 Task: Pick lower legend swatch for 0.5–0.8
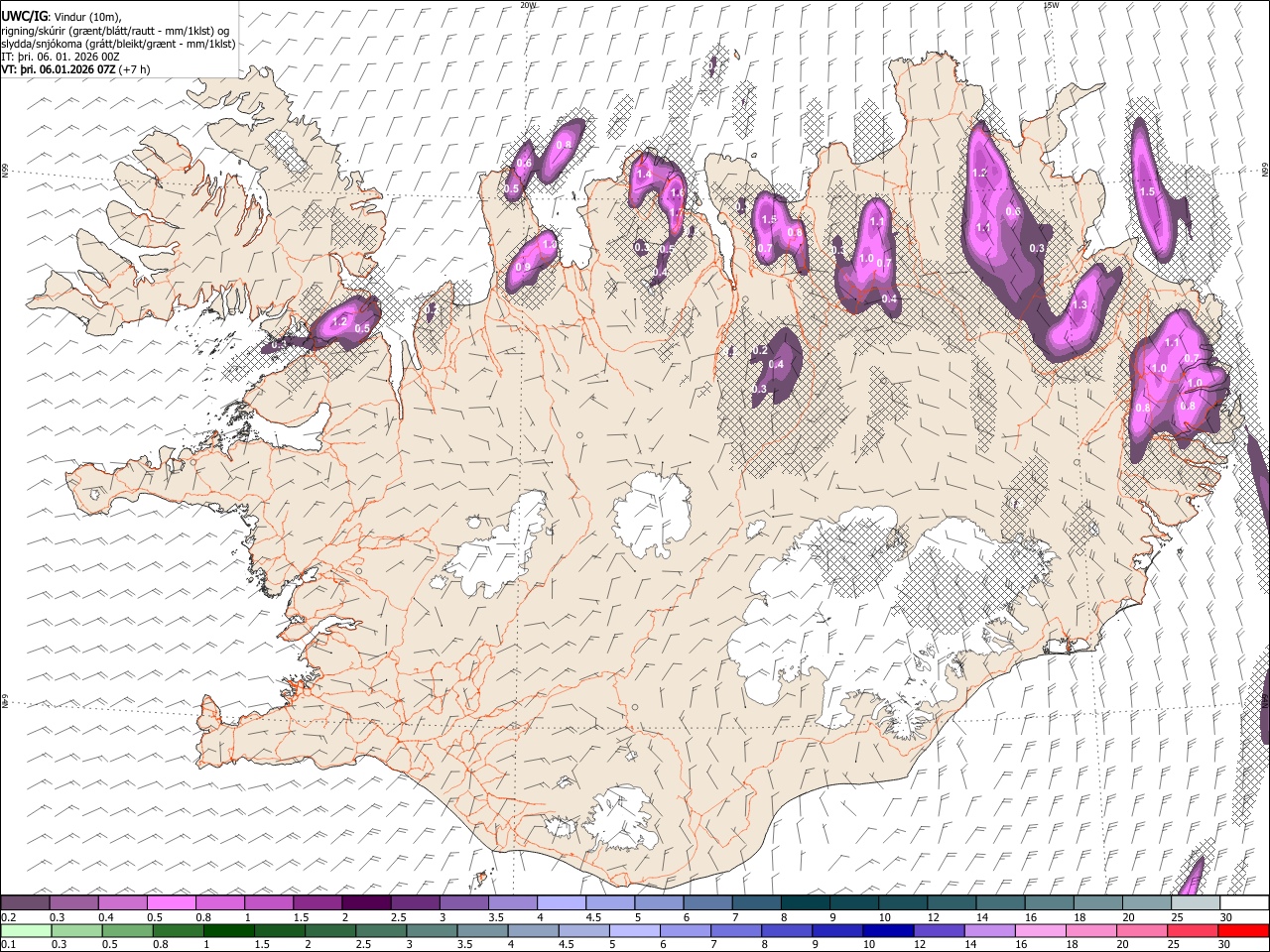pyautogui.click(x=127, y=930)
